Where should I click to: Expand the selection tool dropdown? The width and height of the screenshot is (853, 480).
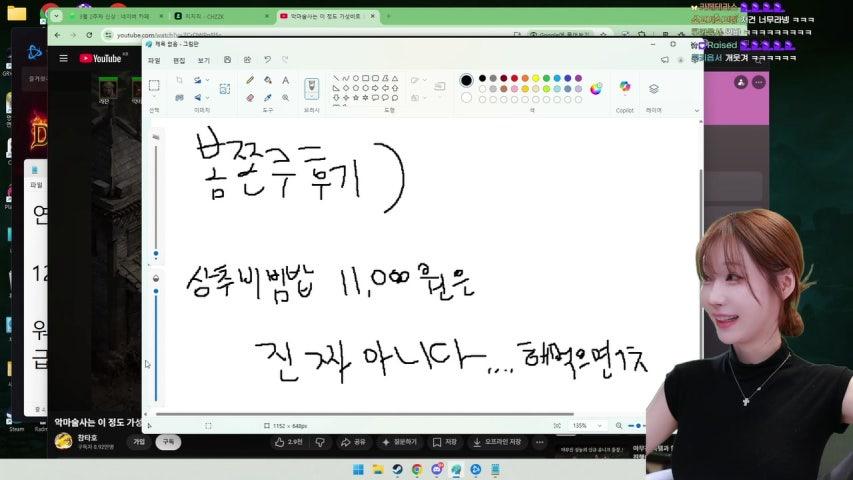point(154,97)
